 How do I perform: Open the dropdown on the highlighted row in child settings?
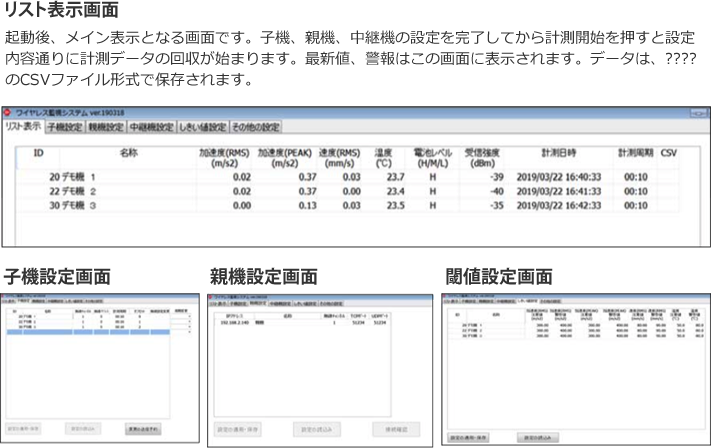point(190,332)
